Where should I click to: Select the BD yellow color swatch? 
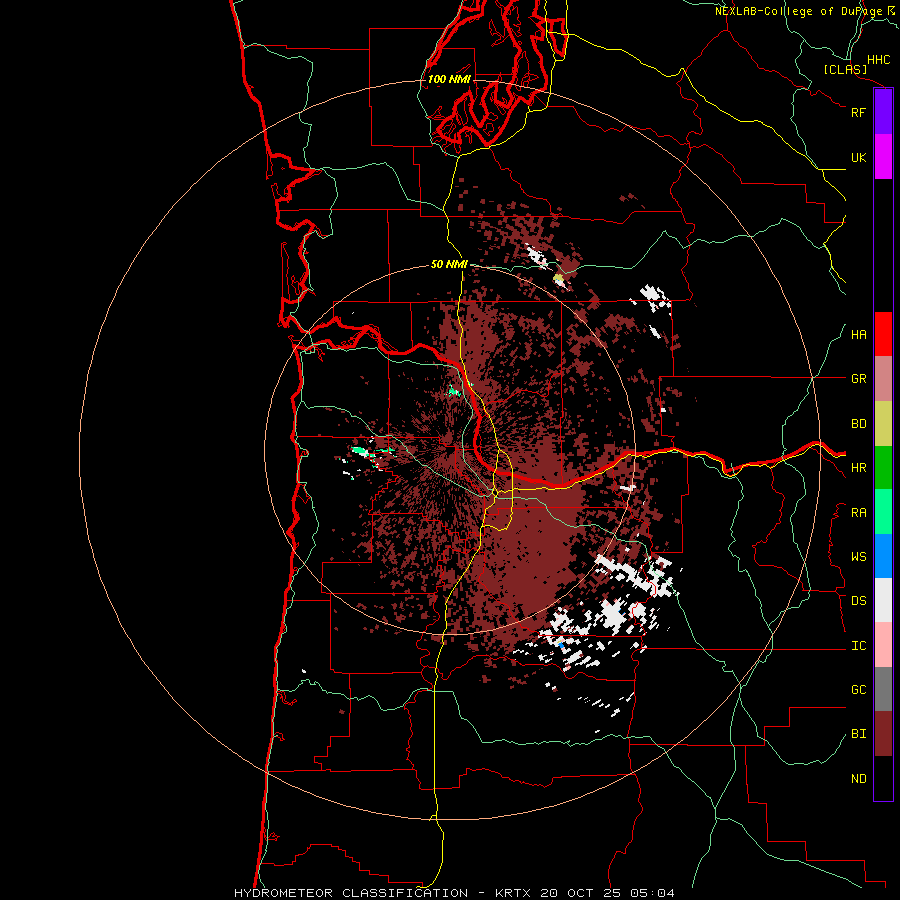883,424
